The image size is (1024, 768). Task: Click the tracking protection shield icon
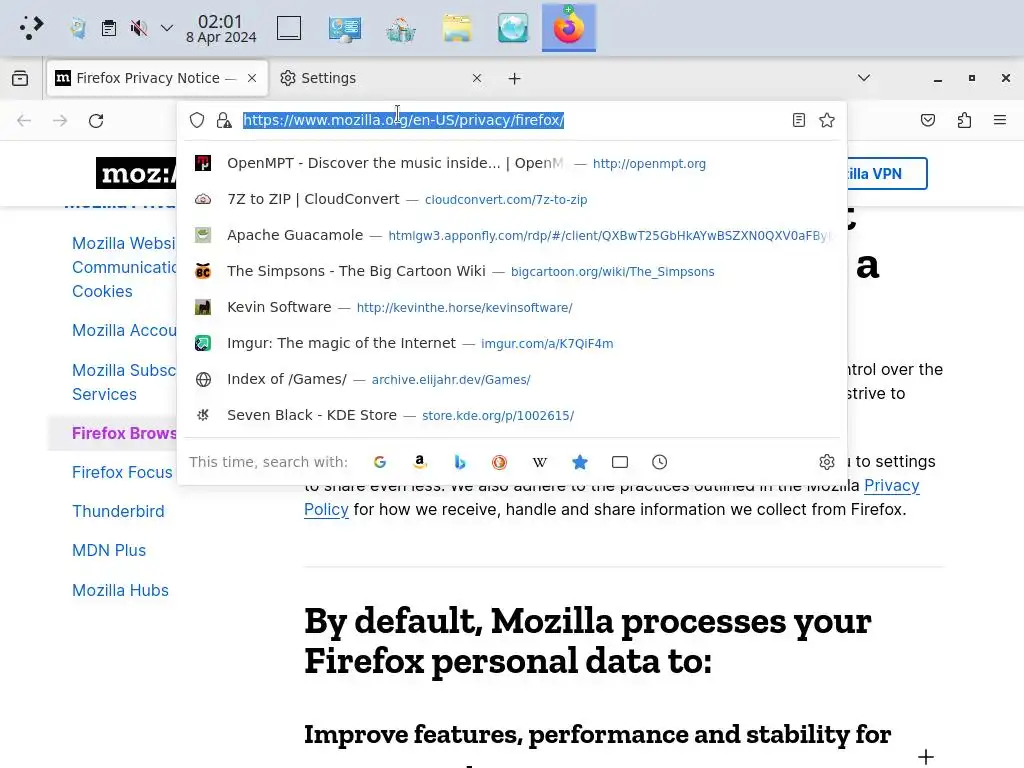point(197,120)
